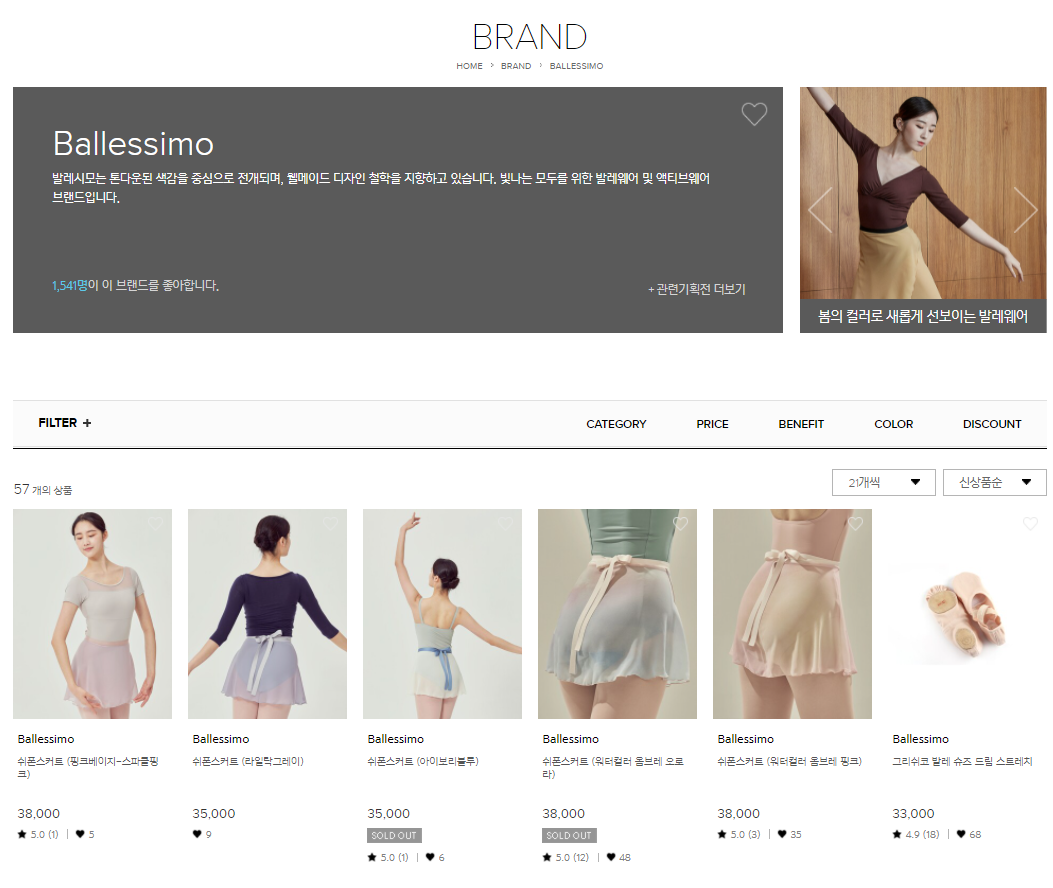1053x888 pixels.
Task: Click the 57 products count text
Action: [x=43, y=490]
